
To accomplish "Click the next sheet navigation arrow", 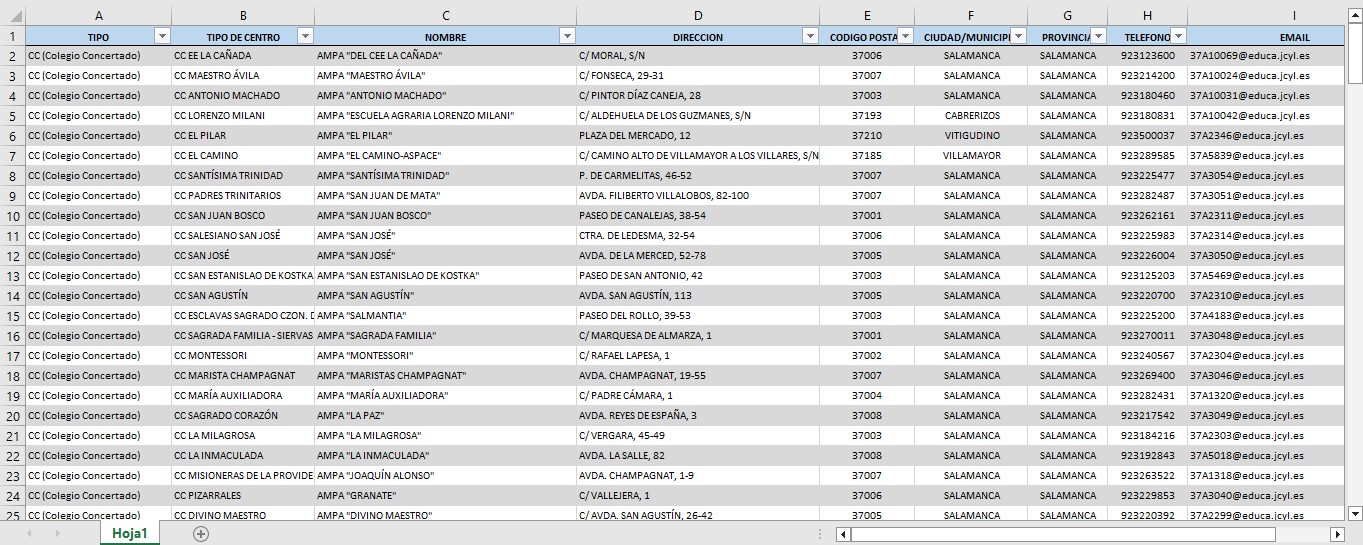I will [57, 534].
